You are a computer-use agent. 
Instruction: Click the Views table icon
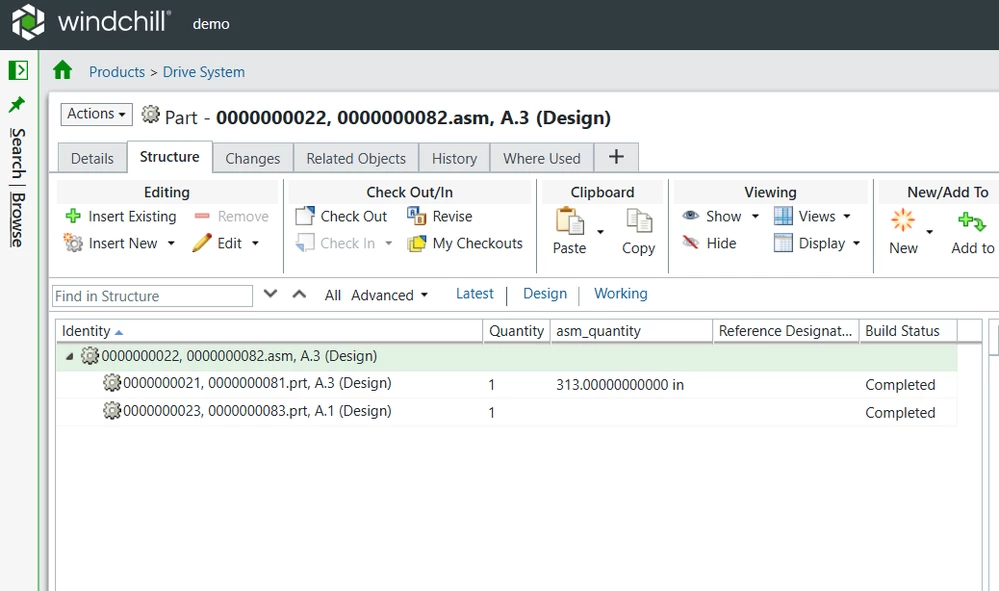(783, 216)
